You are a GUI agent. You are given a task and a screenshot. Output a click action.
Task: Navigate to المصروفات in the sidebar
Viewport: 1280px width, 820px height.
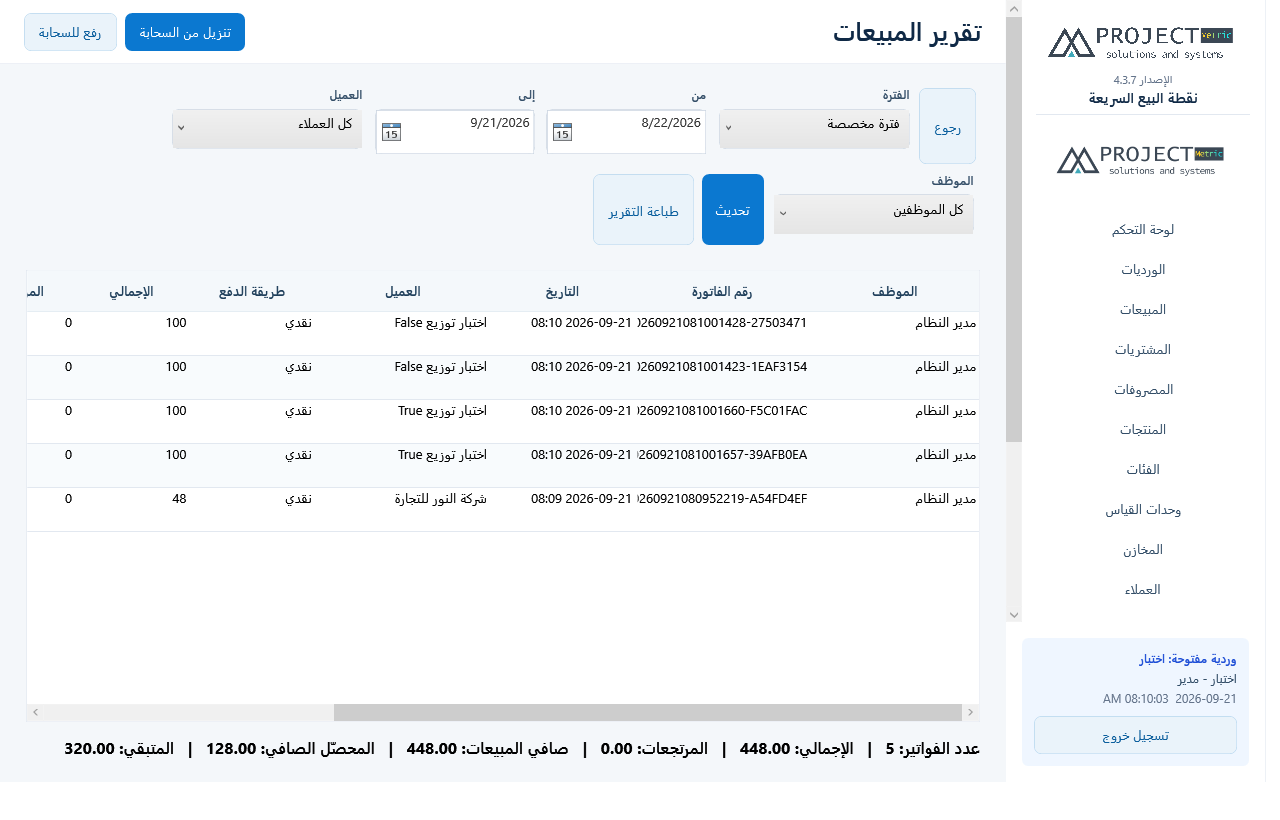1143,389
